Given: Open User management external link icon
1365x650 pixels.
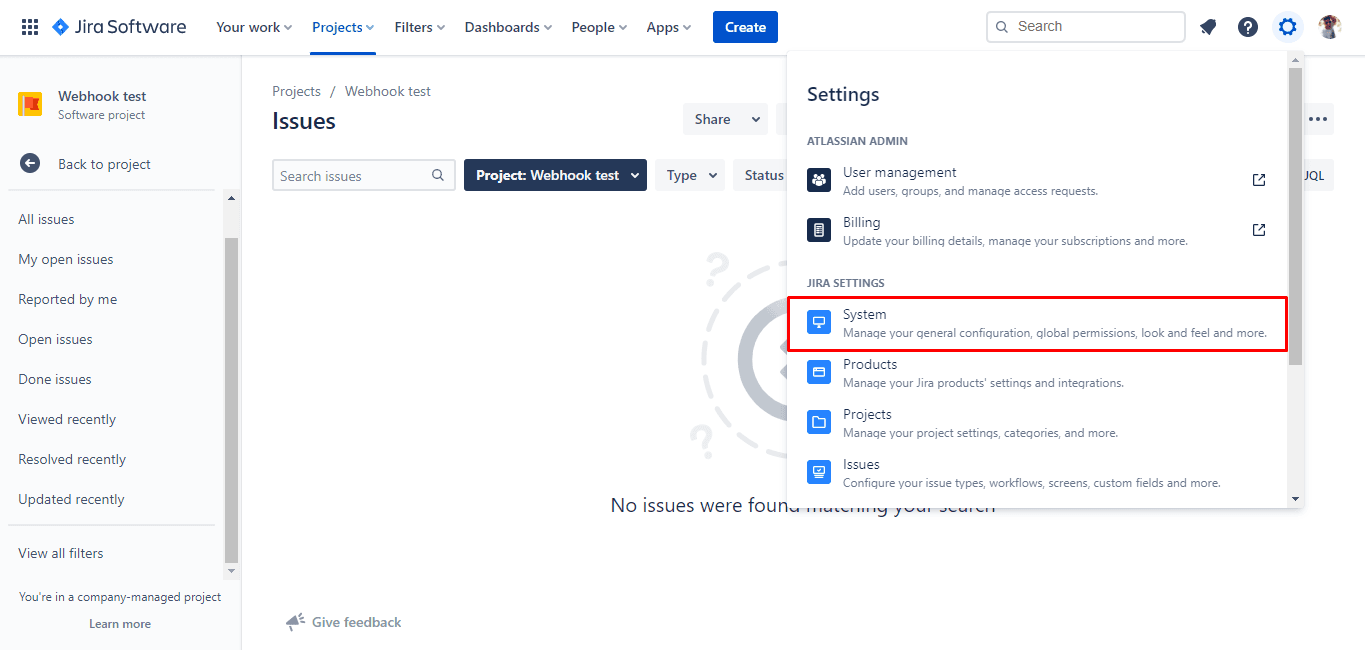Looking at the screenshot, I should tap(1259, 180).
